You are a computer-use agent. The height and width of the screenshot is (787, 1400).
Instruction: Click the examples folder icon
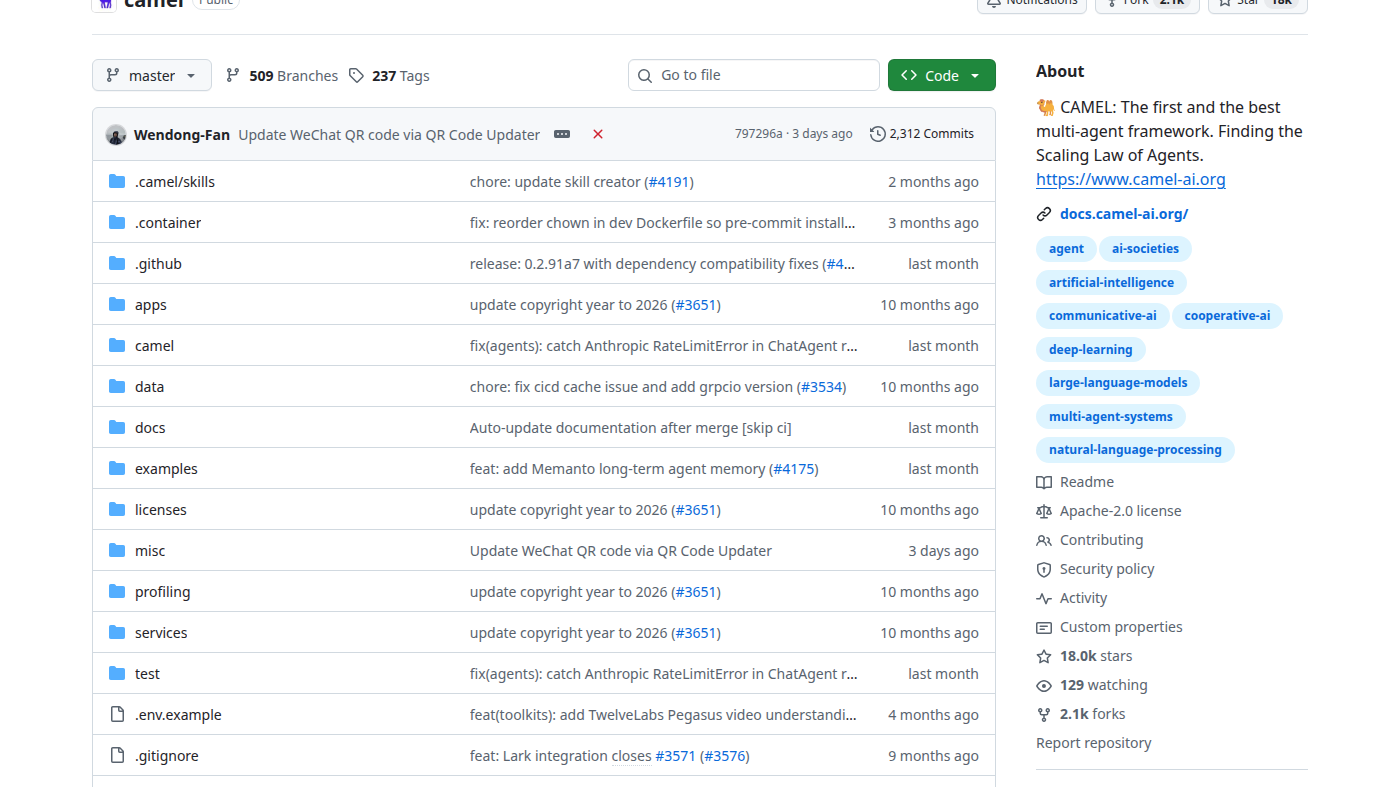(117, 469)
